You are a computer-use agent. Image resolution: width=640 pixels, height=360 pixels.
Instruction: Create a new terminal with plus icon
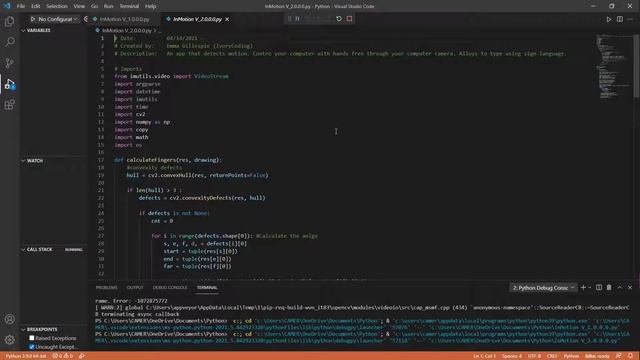point(583,288)
